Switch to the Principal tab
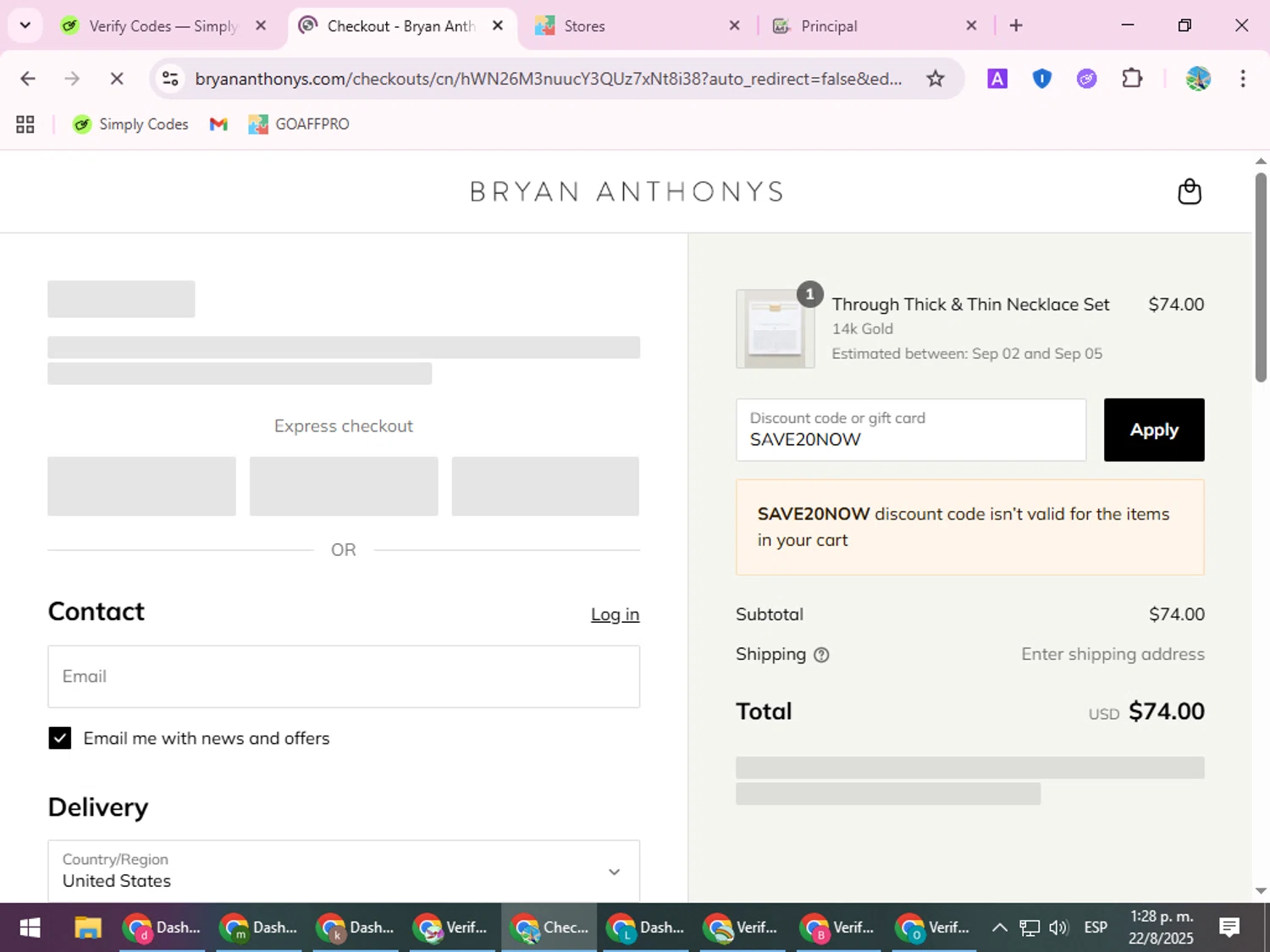The height and width of the screenshot is (952, 1270). [875, 26]
